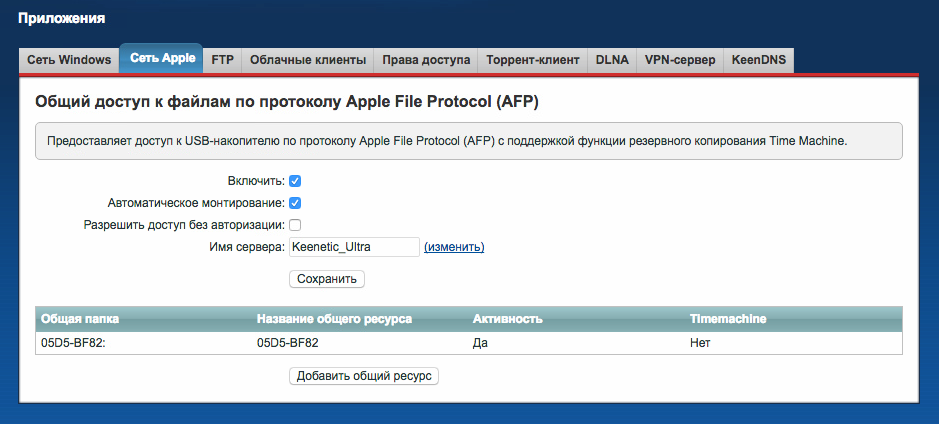Image resolution: width=939 pixels, height=424 pixels.
Task: Switch to the FTP tab
Action: [x=222, y=60]
